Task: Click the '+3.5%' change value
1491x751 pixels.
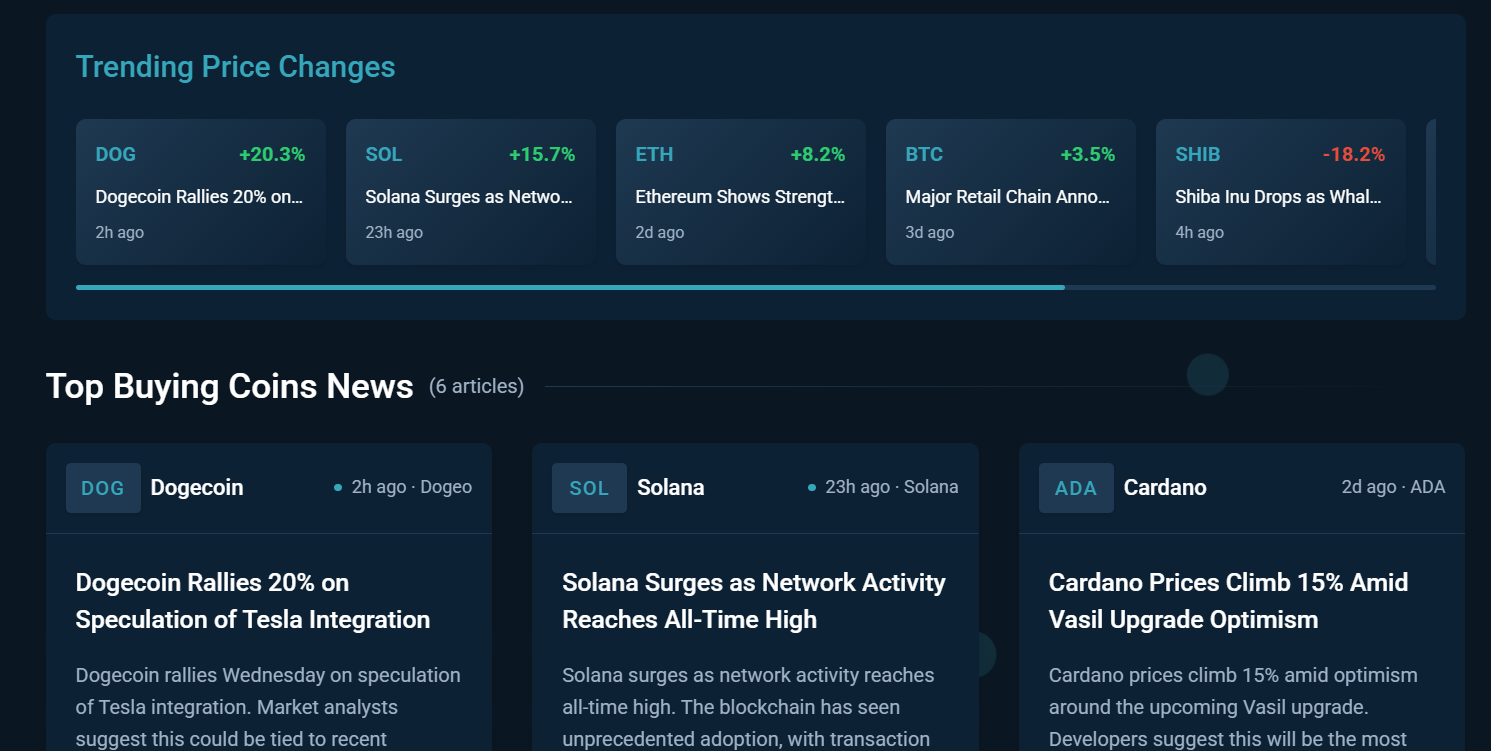Action: pyautogui.click(x=1088, y=155)
